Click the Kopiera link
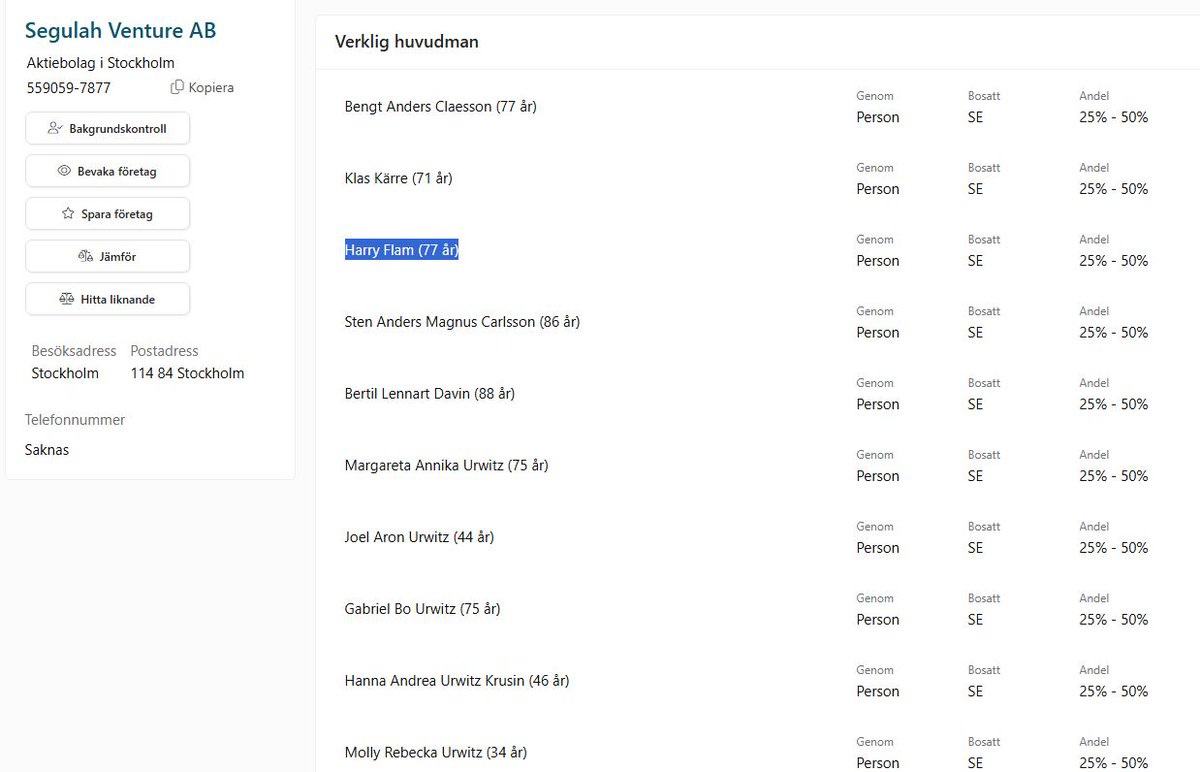The image size is (1200, 772). click(211, 87)
